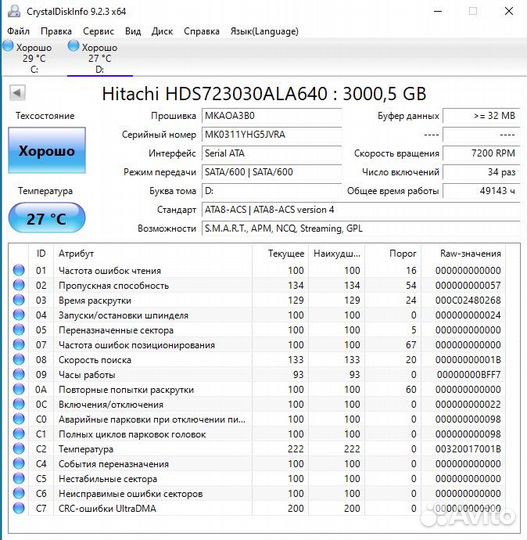The image size is (527, 540).
Task: Click status orb for attribute 09
Action: pos(19,374)
